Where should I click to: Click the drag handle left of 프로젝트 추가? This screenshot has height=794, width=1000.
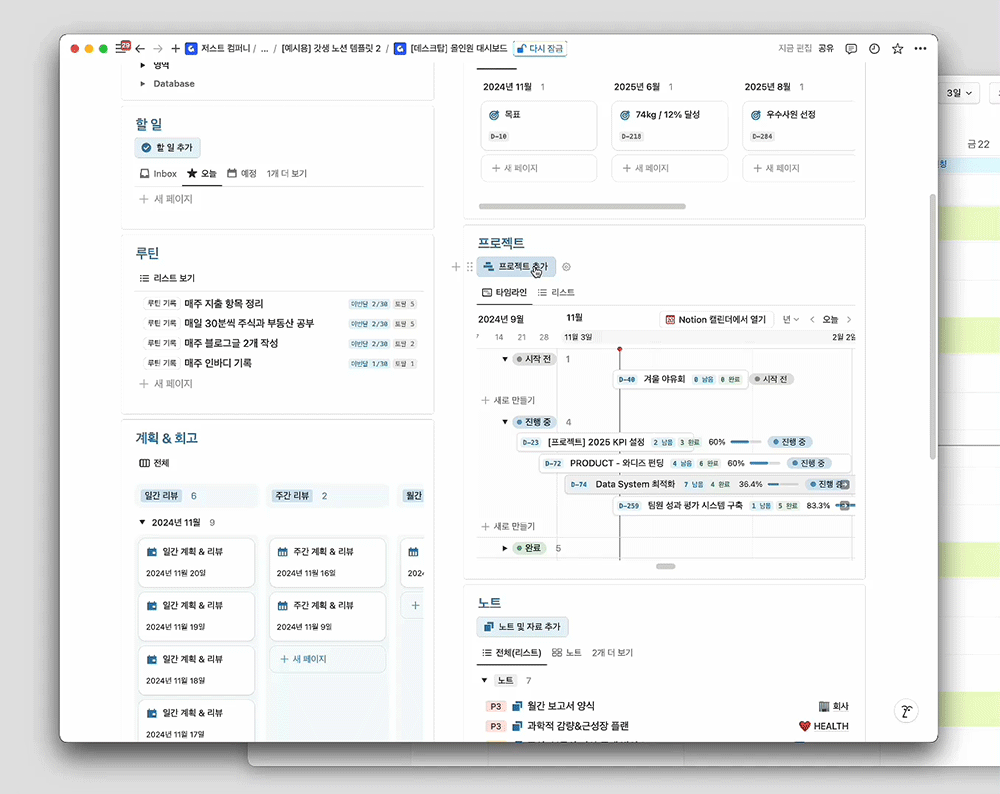470,267
